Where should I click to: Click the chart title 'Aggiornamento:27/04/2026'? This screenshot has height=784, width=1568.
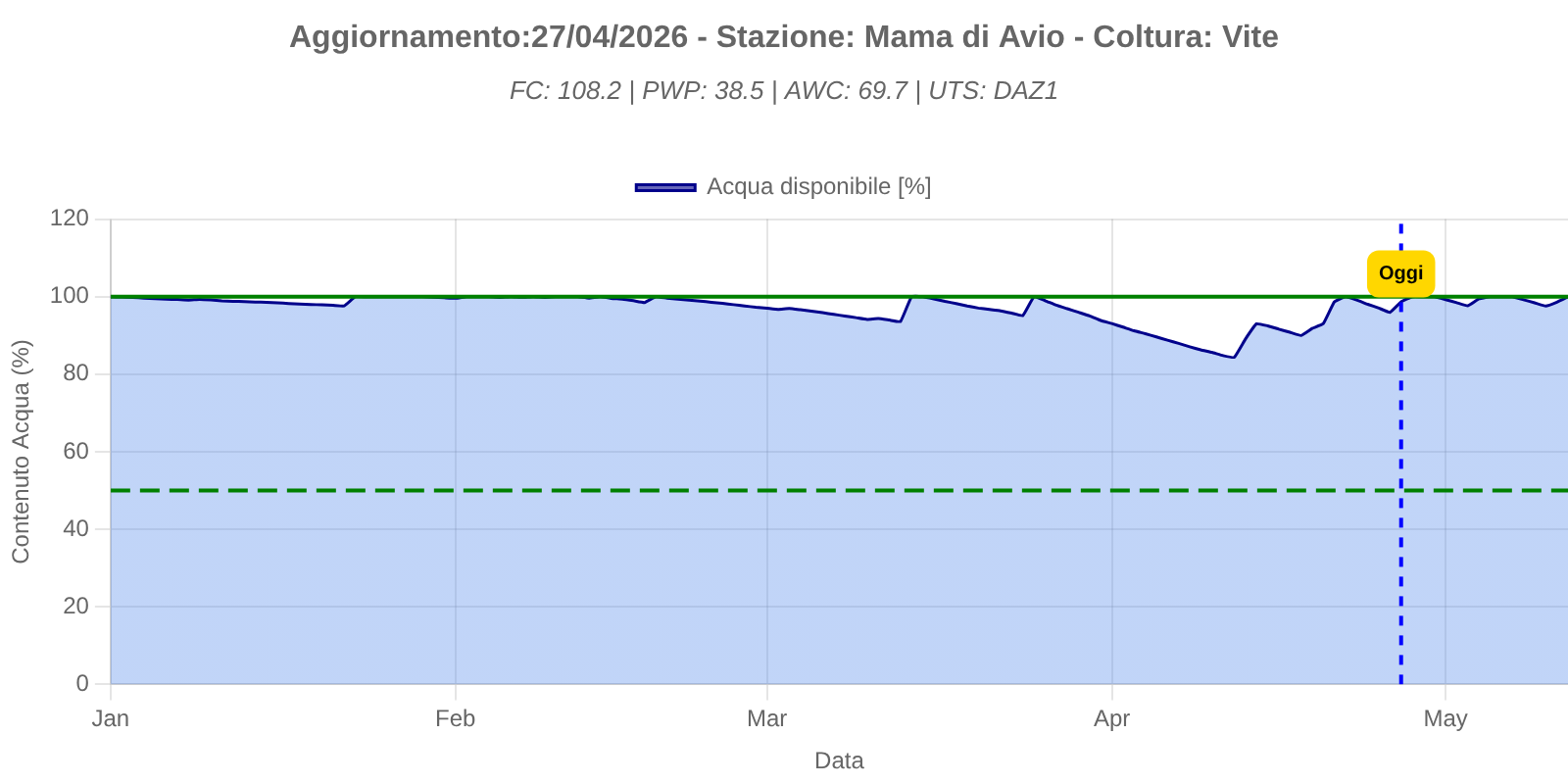(x=784, y=37)
